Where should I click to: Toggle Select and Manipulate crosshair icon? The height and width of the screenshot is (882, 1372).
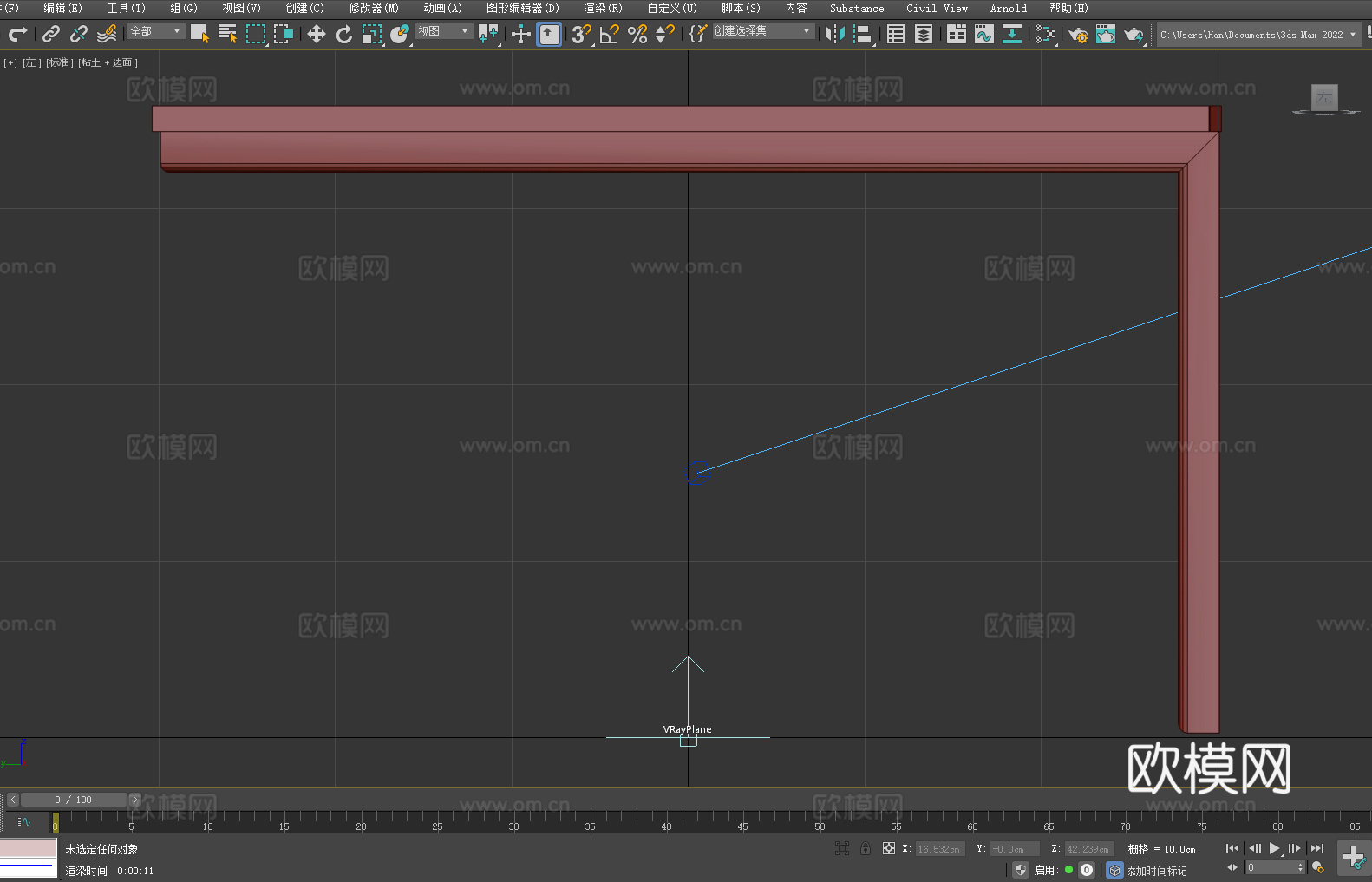(x=521, y=34)
